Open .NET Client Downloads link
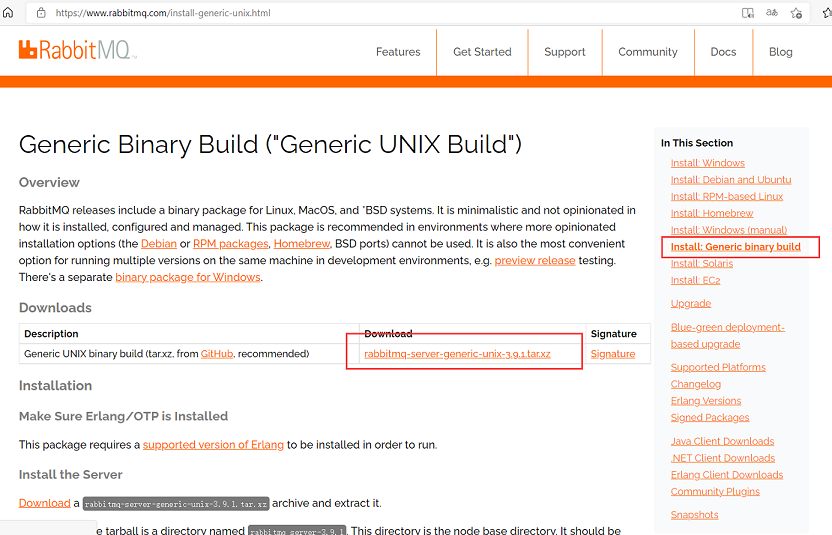The image size is (832, 535). coord(722,458)
